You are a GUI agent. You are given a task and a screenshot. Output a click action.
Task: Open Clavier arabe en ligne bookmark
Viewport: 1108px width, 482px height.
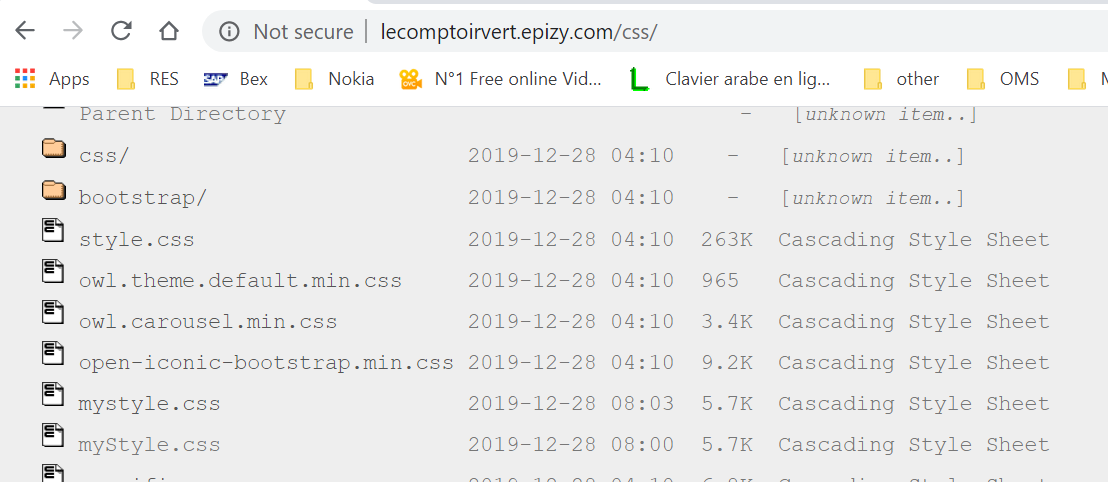(x=731, y=79)
